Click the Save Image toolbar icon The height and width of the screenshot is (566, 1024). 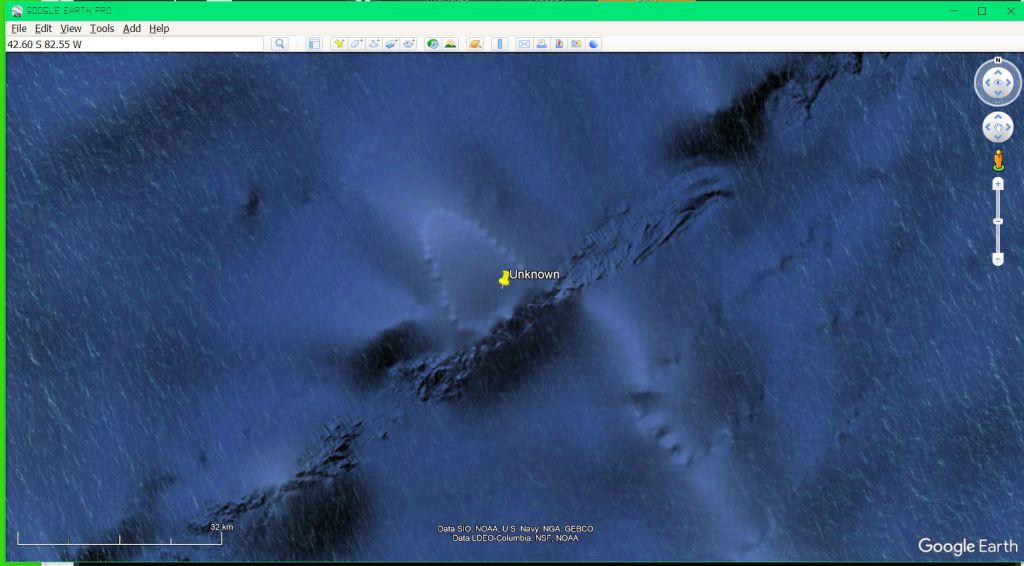click(x=558, y=44)
